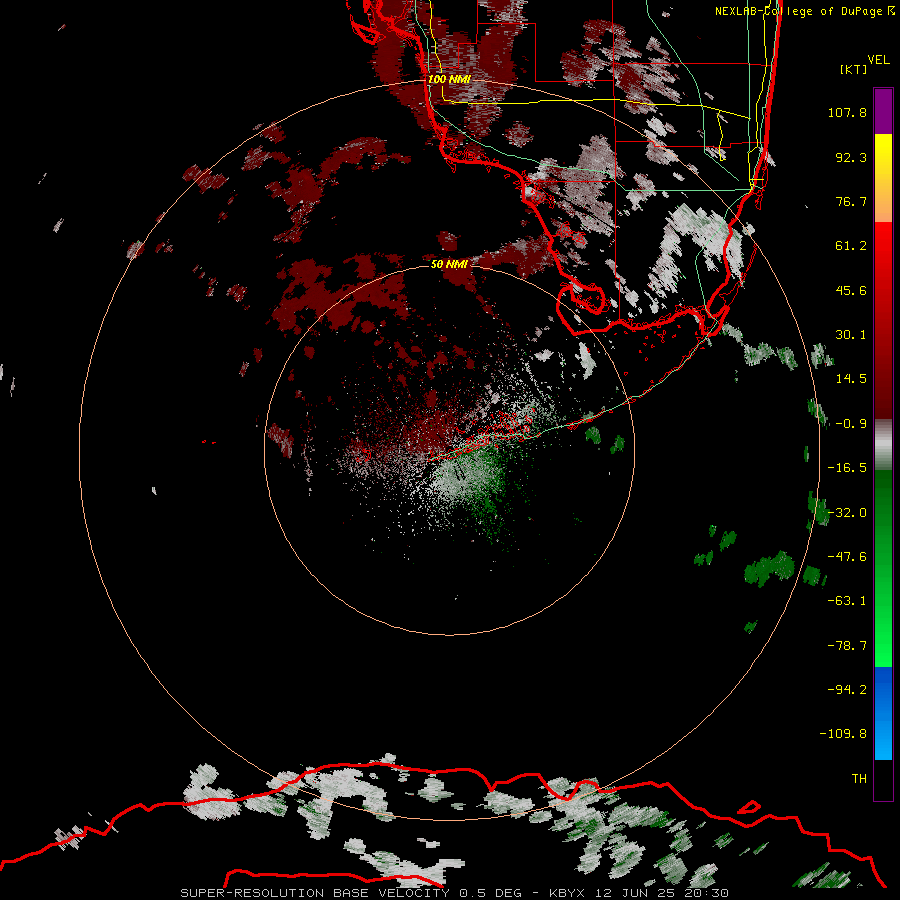Select the 76.7 scale value
Screen dimensions: 900x900
pyautogui.click(x=851, y=201)
